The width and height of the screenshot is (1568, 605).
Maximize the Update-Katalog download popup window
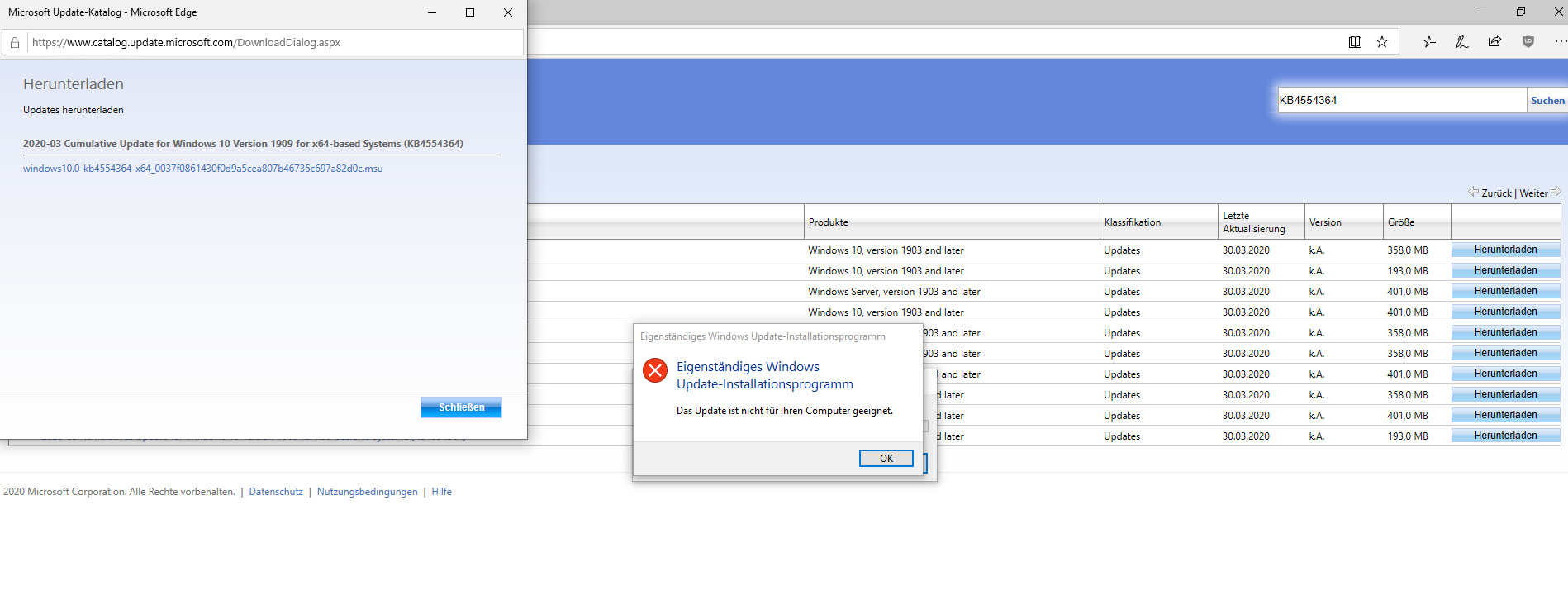(x=470, y=12)
